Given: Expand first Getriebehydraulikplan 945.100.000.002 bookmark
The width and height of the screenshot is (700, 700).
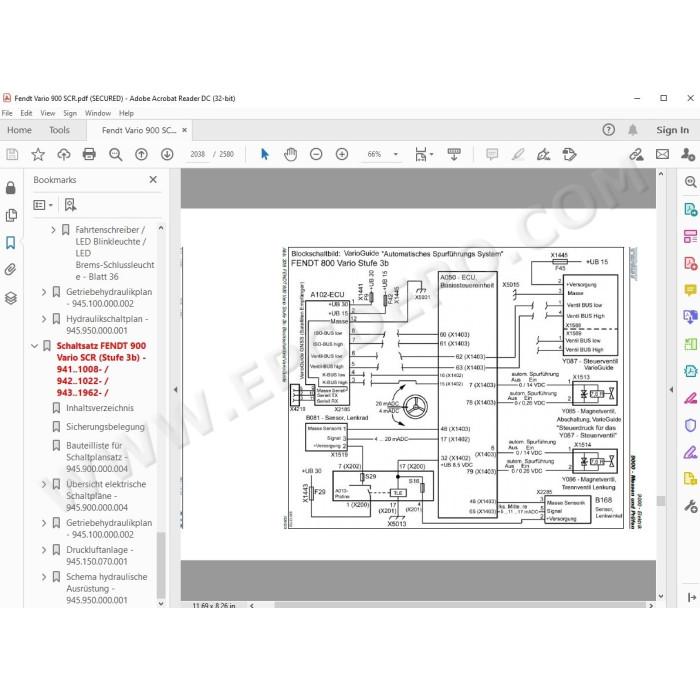Looking at the screenshot, I should [44, 292].
